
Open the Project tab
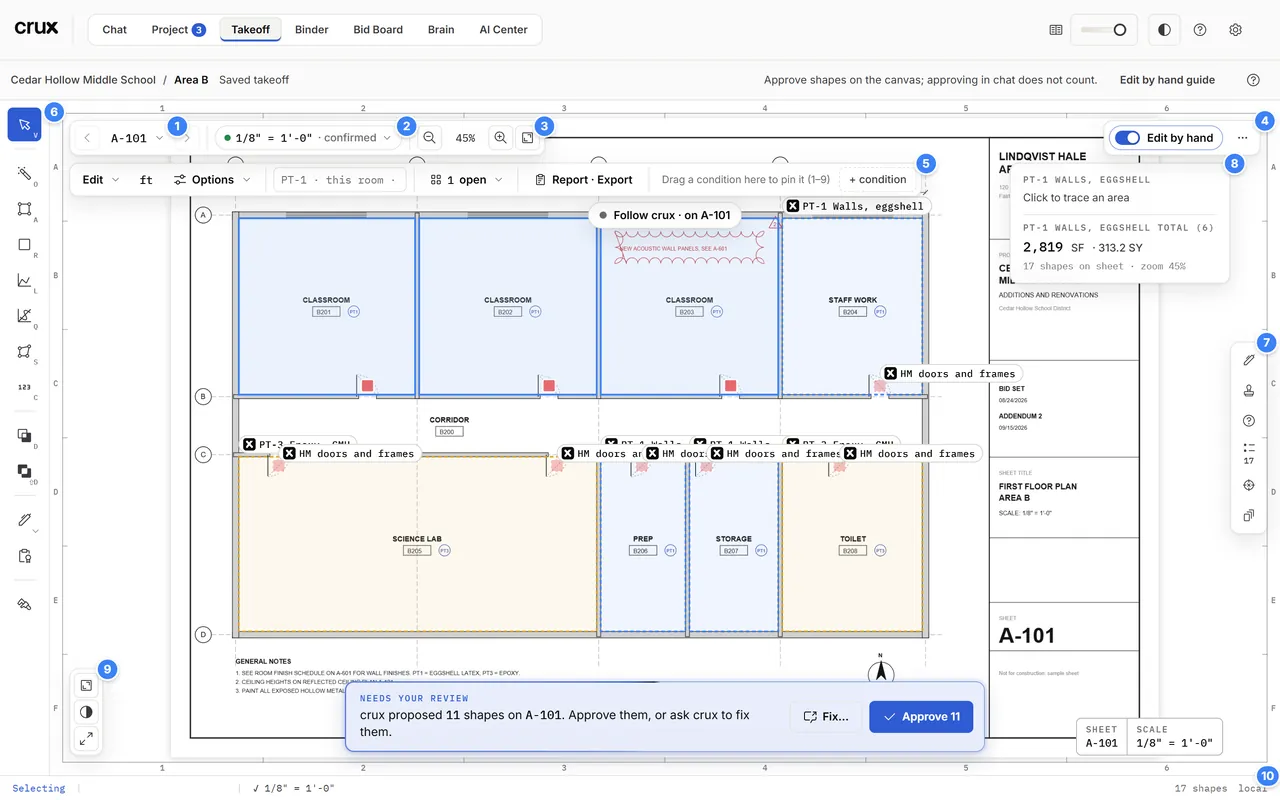tap(178, 30)
